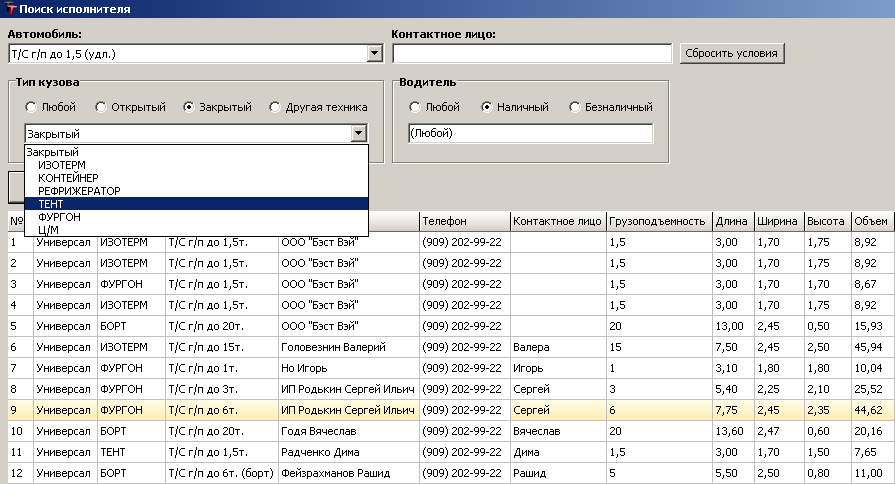The width and height of the screenshot is (895, 484).
Task: Choose 'Другая техника' radio button
Action: [x=275, y=107]
